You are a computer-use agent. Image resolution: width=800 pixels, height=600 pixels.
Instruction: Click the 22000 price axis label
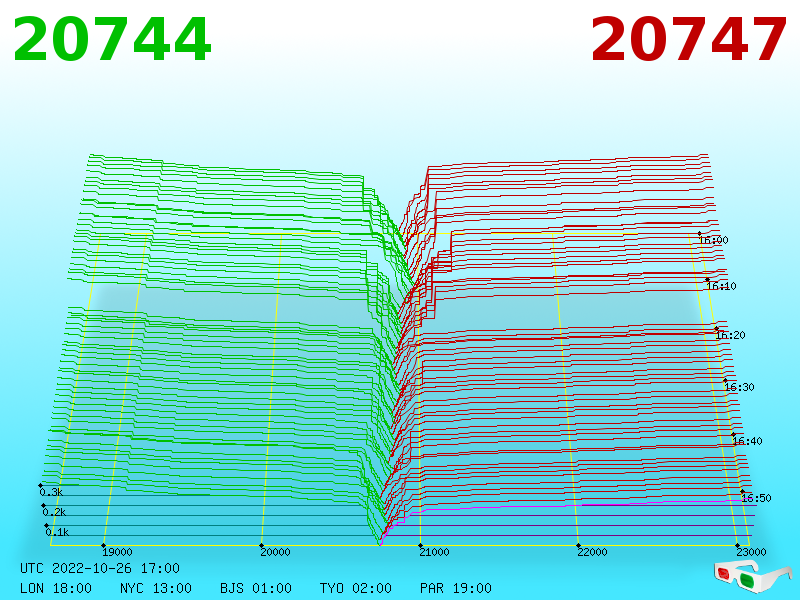pos(592,552)
